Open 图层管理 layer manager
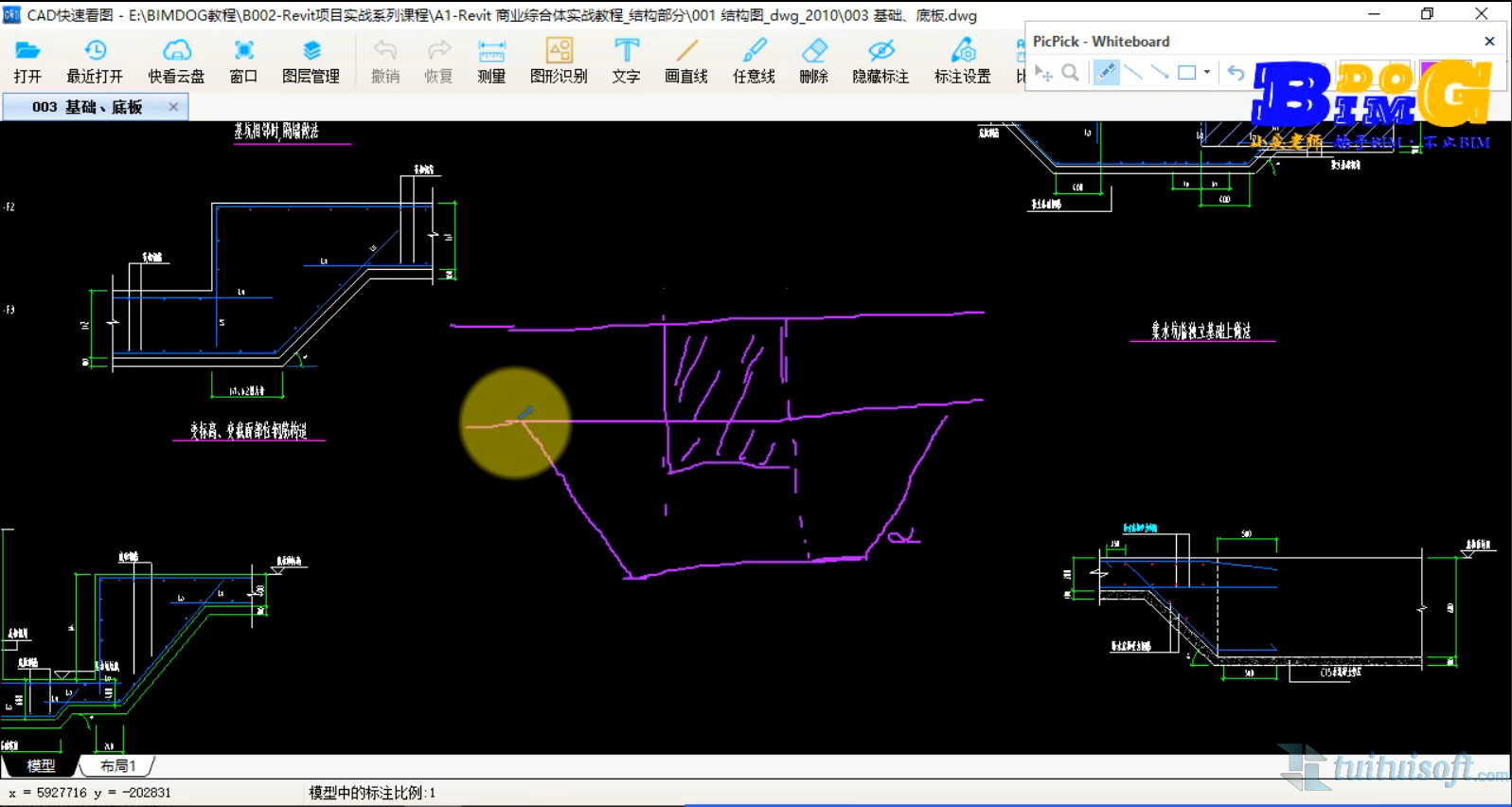The height and width of the screenshot is (807, 1512). (311, 61)
